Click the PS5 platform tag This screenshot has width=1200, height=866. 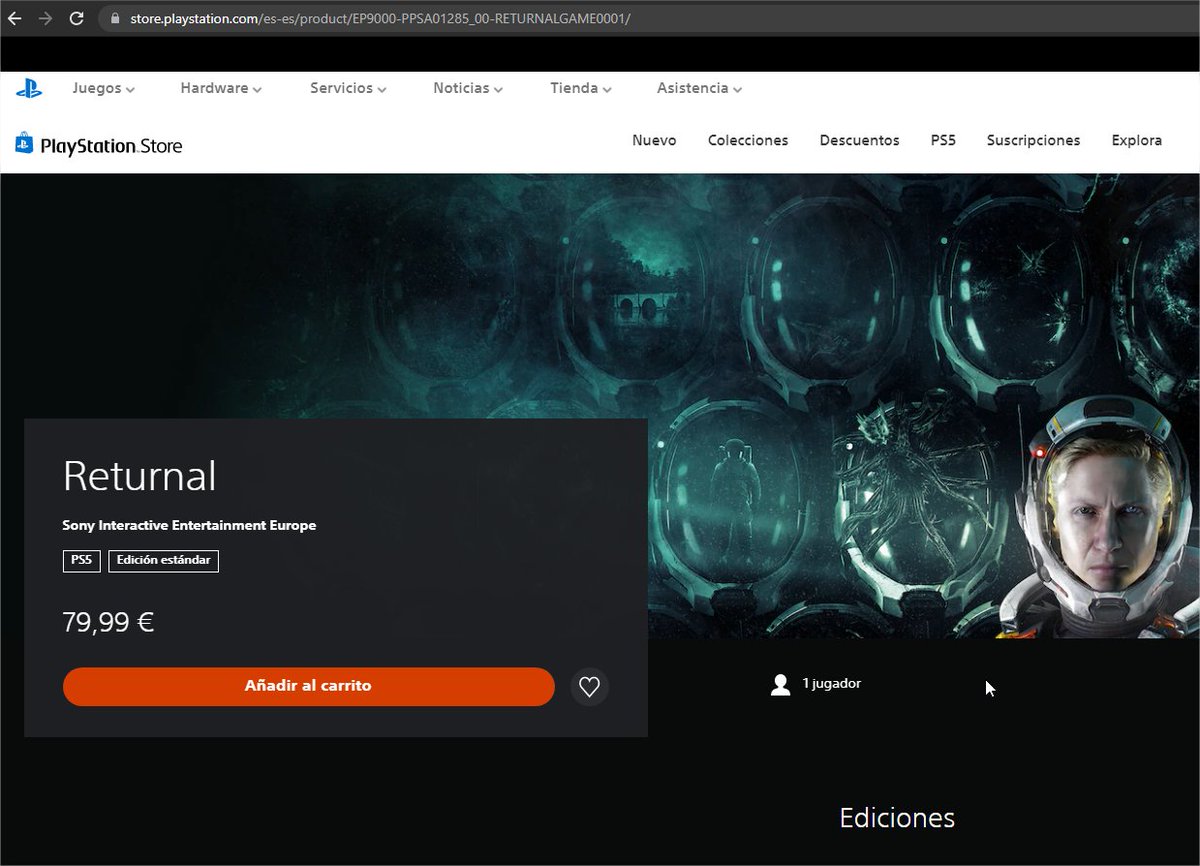(81, 560)
